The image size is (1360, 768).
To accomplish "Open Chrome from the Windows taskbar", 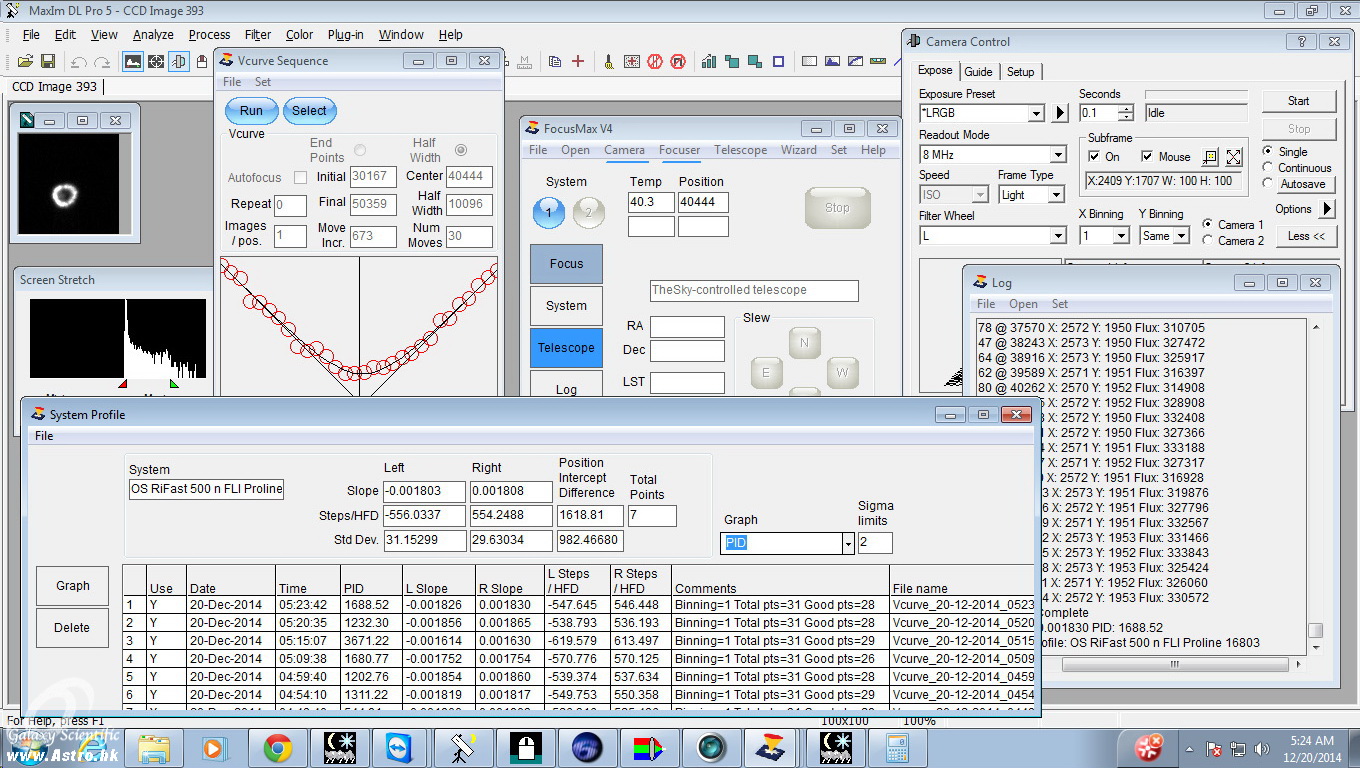I will point(277,747).
